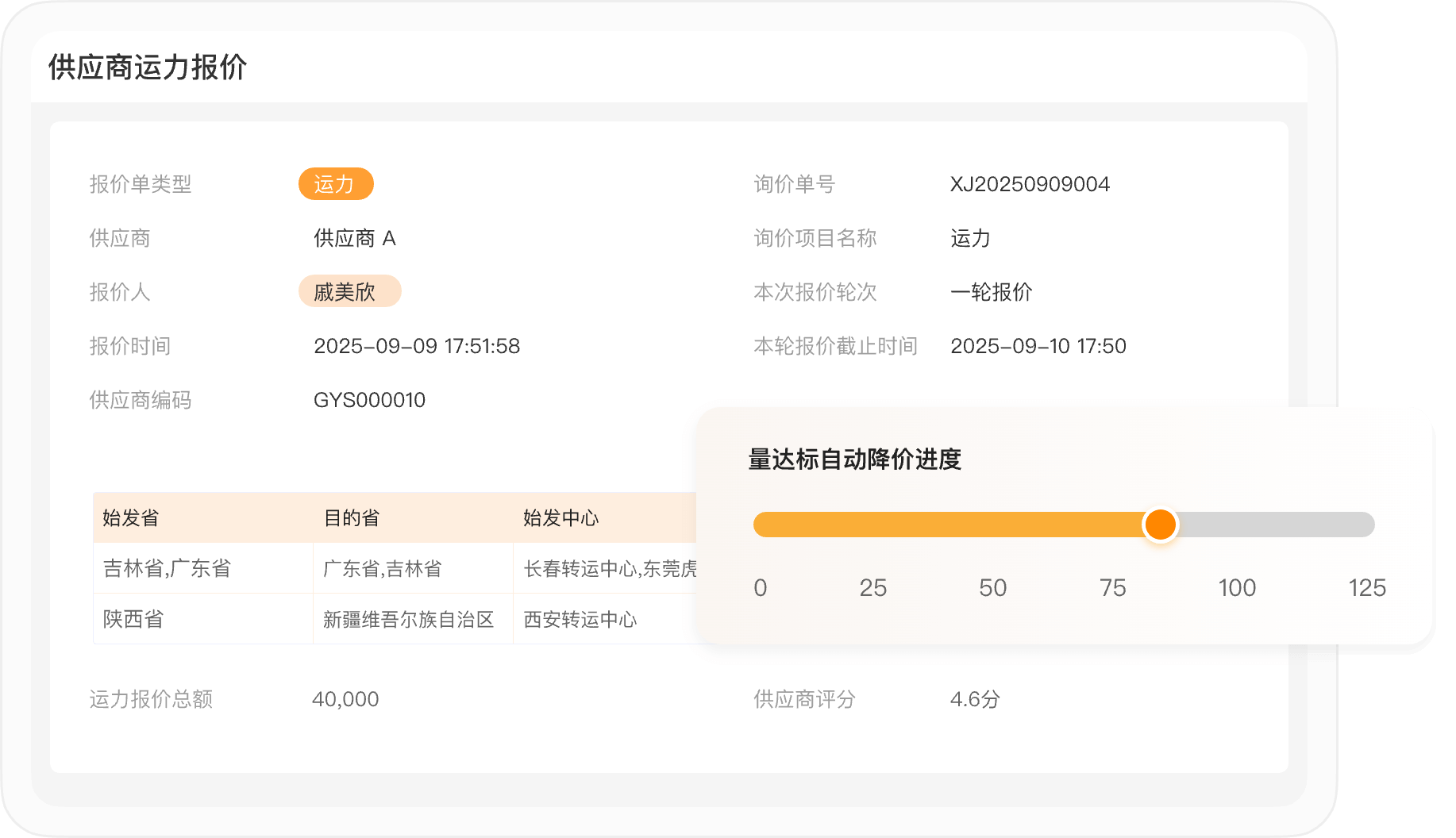Click inquiry number XJ20250909004
Viewport: 1456px width, 838px height.
coord(1030,184)
